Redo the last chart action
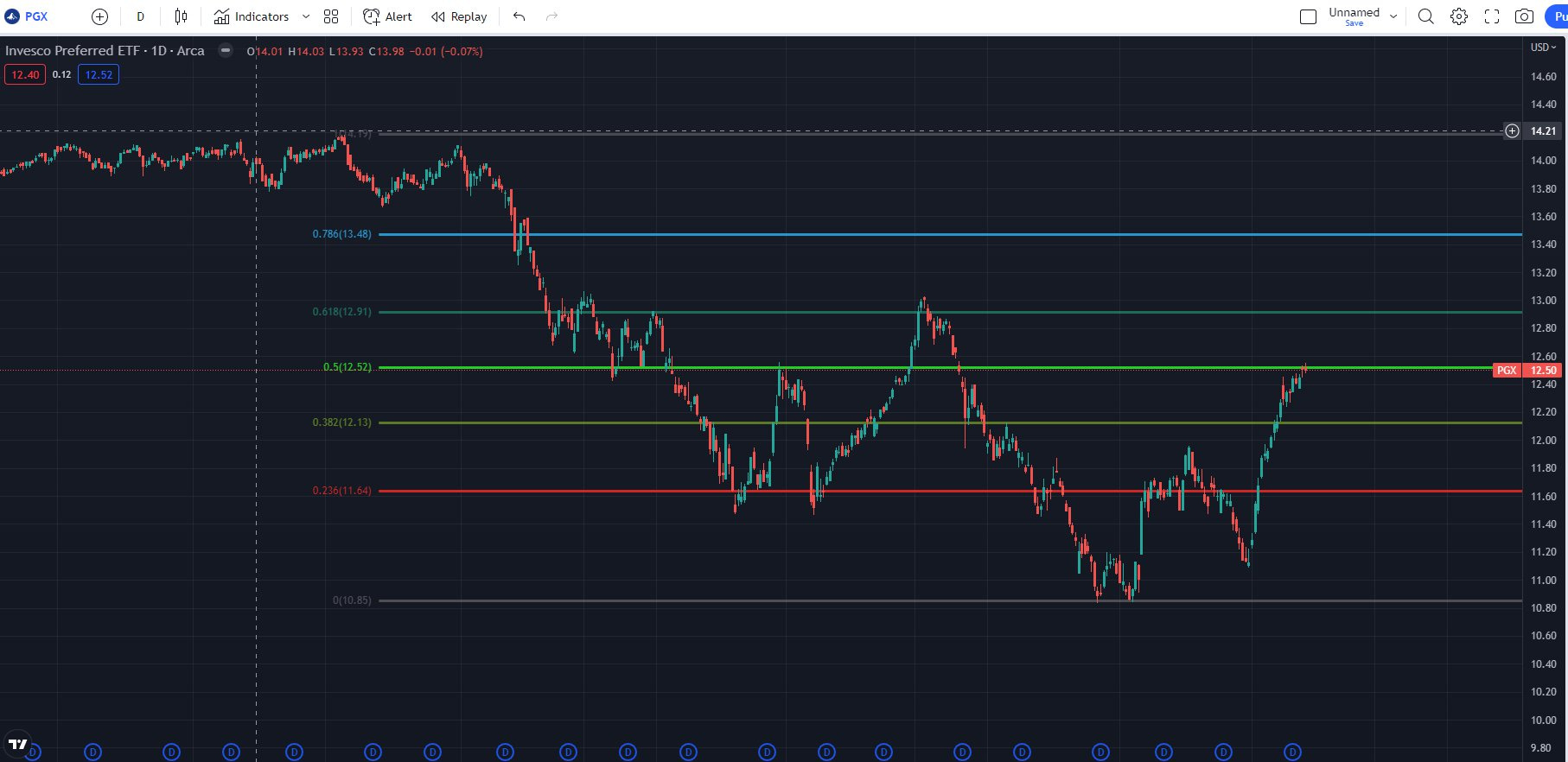The width and height of the screenshot is (1568, 762). (551, 16)
